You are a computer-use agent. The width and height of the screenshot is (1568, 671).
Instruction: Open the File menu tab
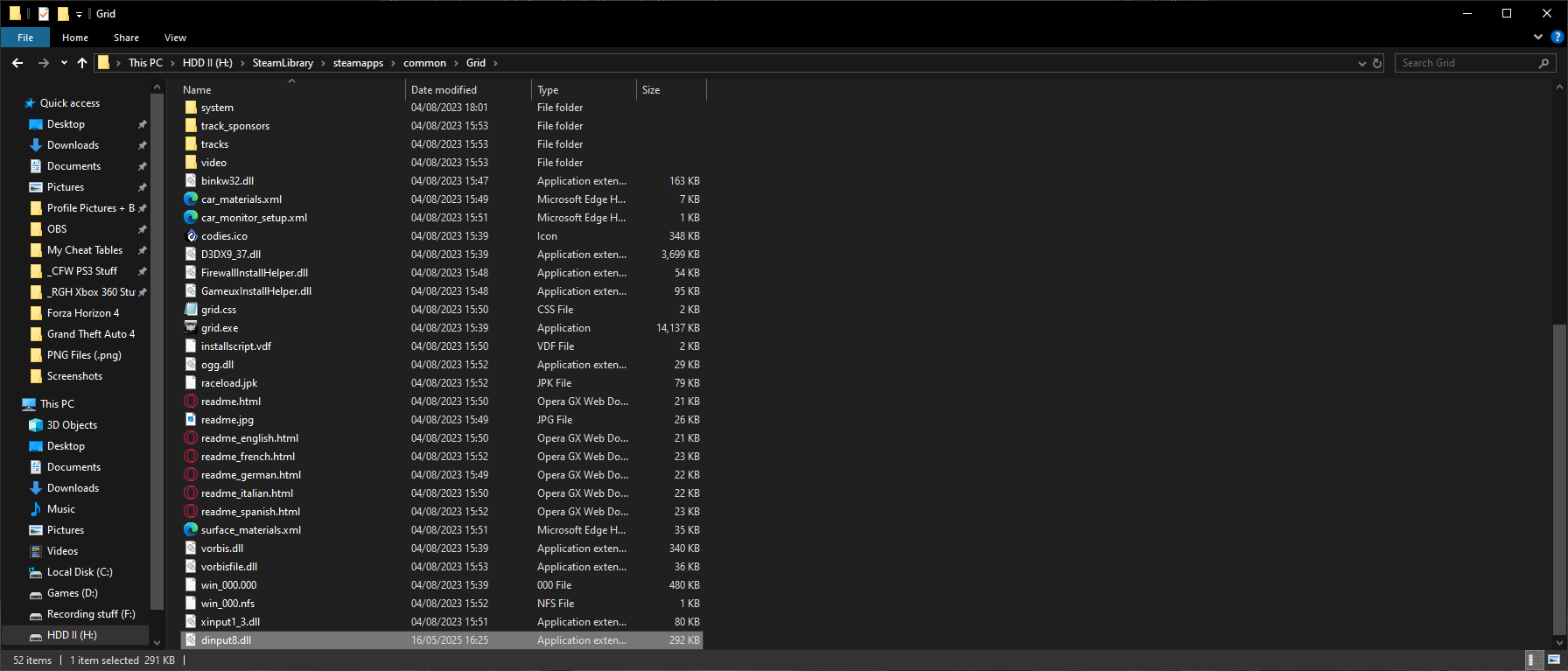[x=25, y=38]
